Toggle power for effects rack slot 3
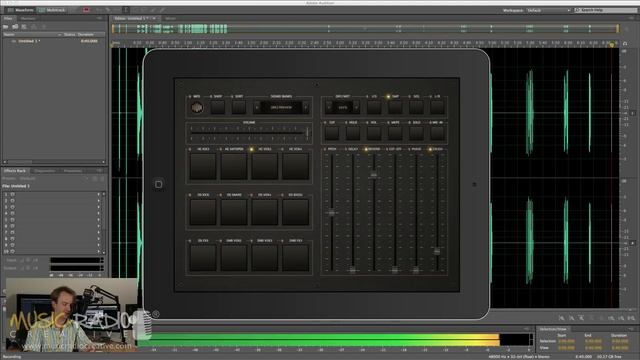640x360 pixels. (13, 207)
